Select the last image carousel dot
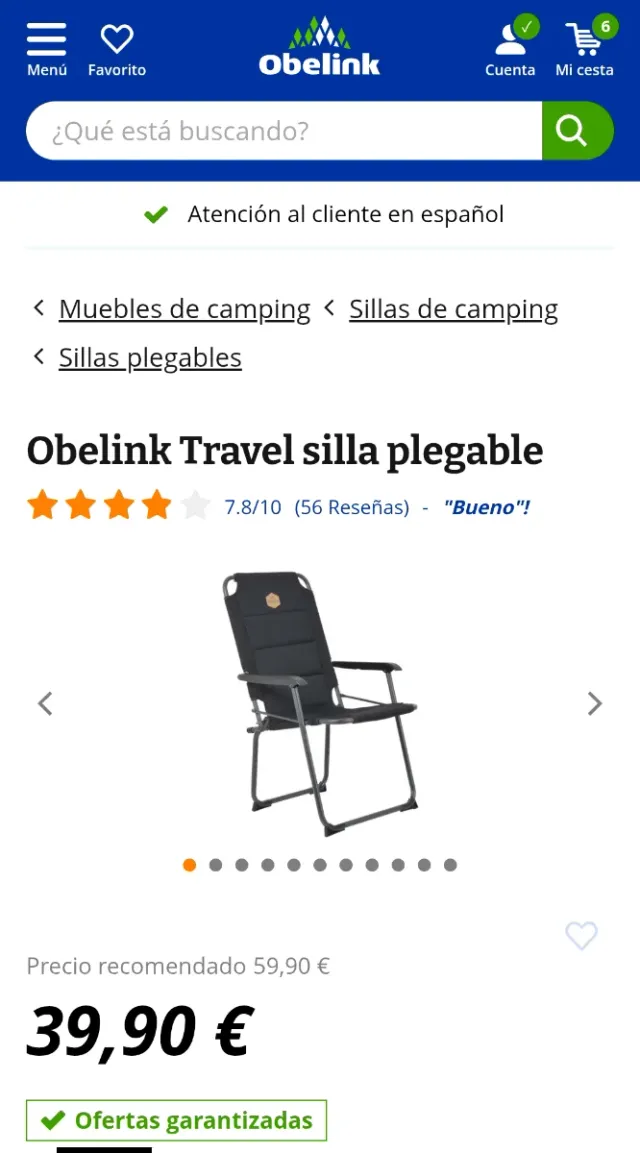This screenshot has width=640, height=1153. click(450, 865)
